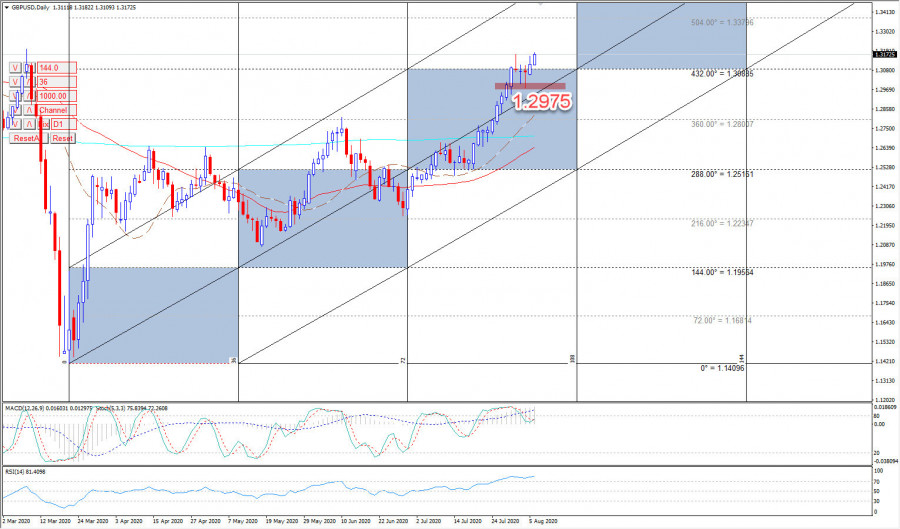
Task: Toggle the Fix button
Action: 44,124
